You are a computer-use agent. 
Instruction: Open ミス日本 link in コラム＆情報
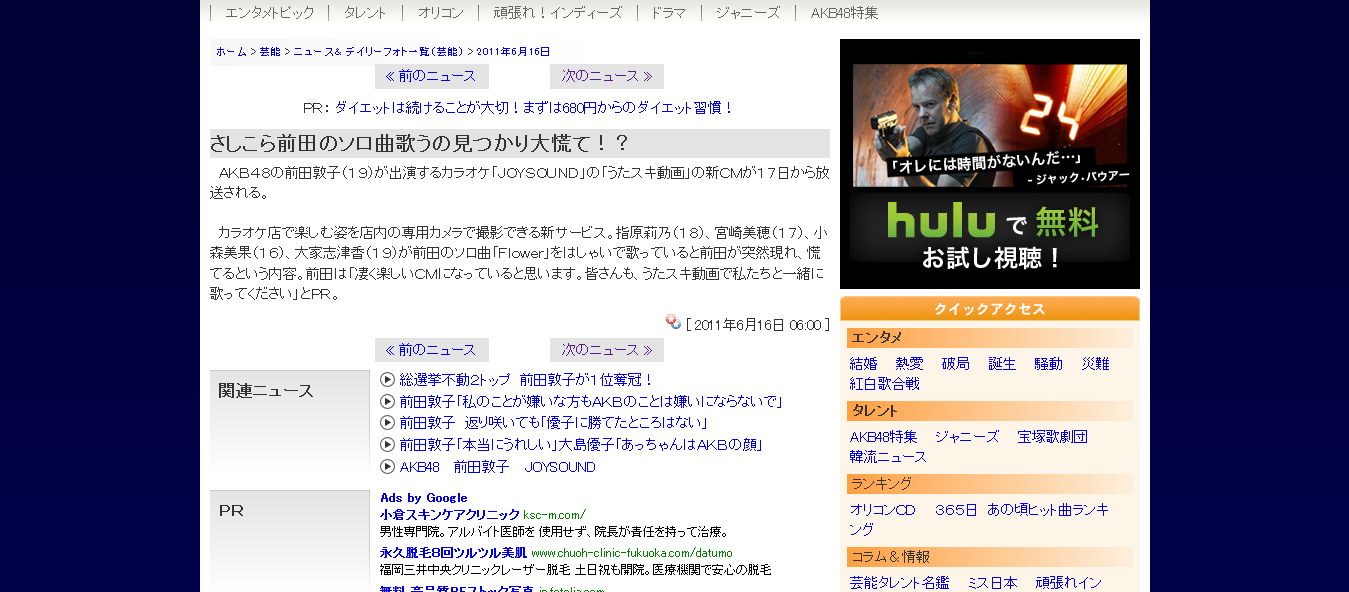(x=992, y=583)
